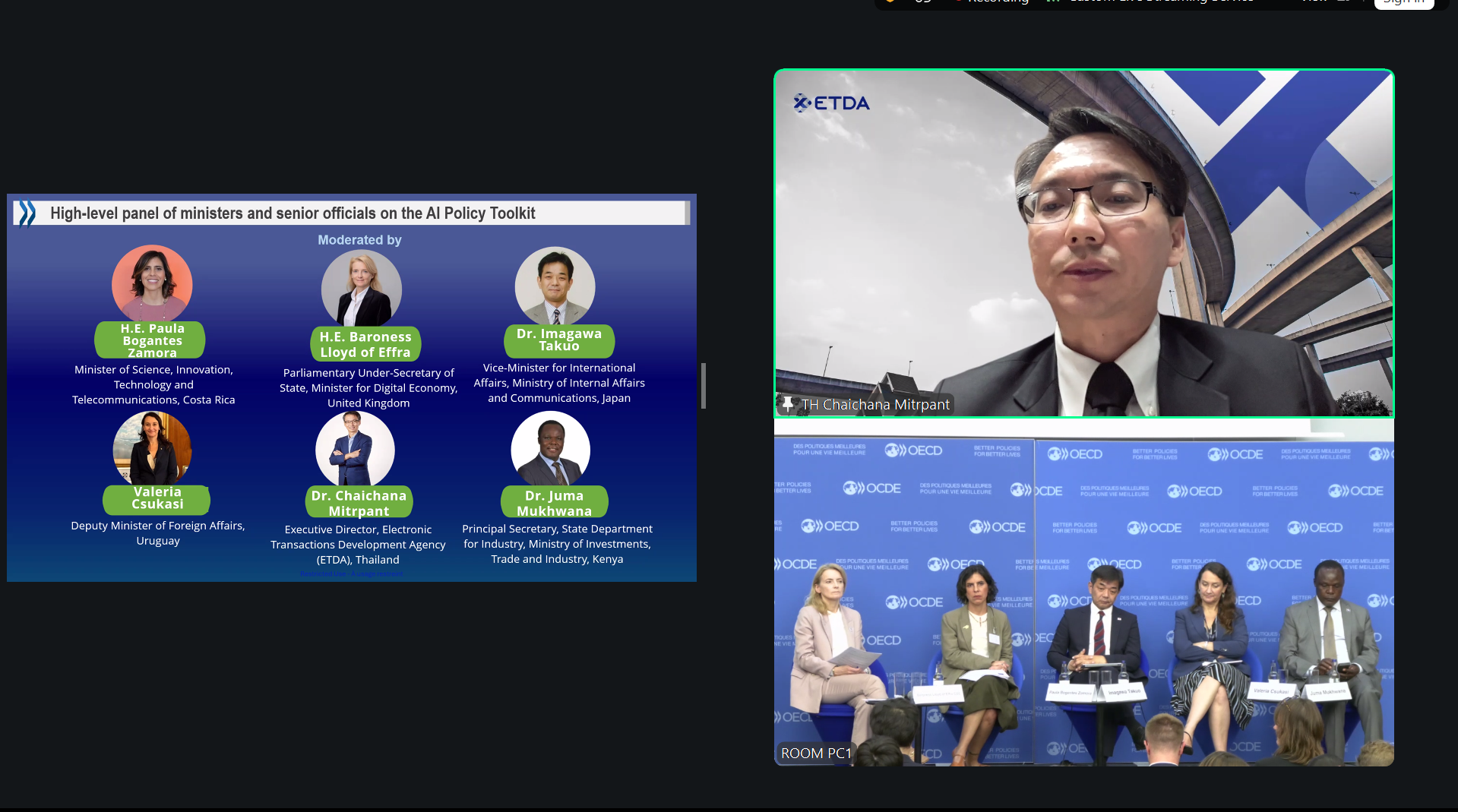Screen dimensions: 1458x812
Task: Click Baroness Lloyd of Effra's portrait
Action: pos(362,289)
